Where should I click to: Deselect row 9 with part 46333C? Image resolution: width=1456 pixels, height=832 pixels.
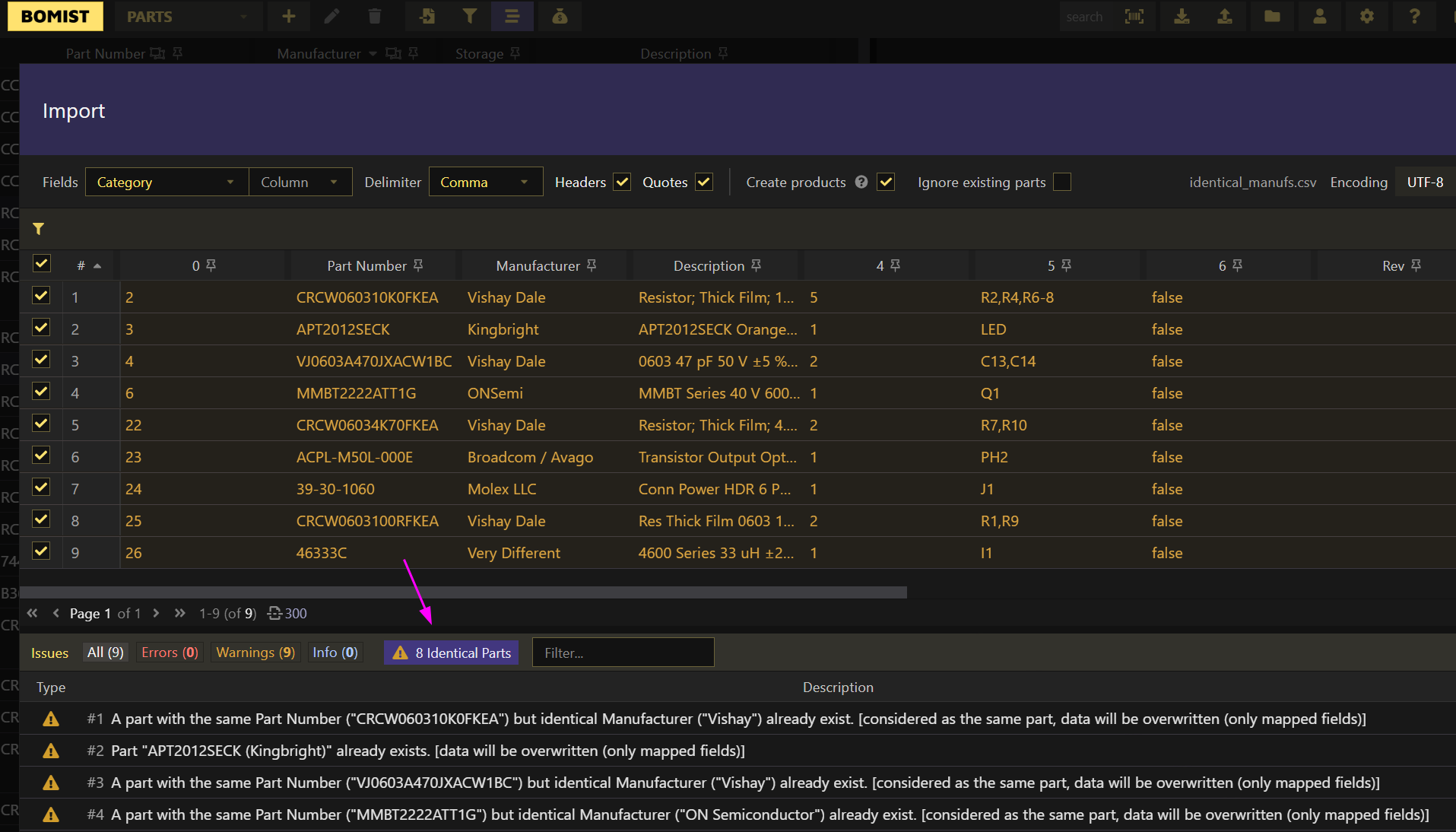41,551
